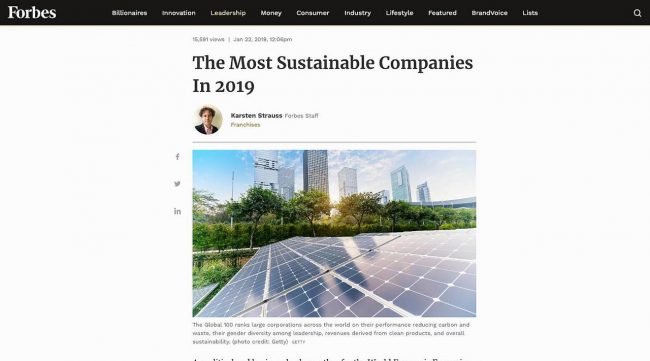The image size is (650, 361).
Task: Open the Featured menu
Action: 442,13
